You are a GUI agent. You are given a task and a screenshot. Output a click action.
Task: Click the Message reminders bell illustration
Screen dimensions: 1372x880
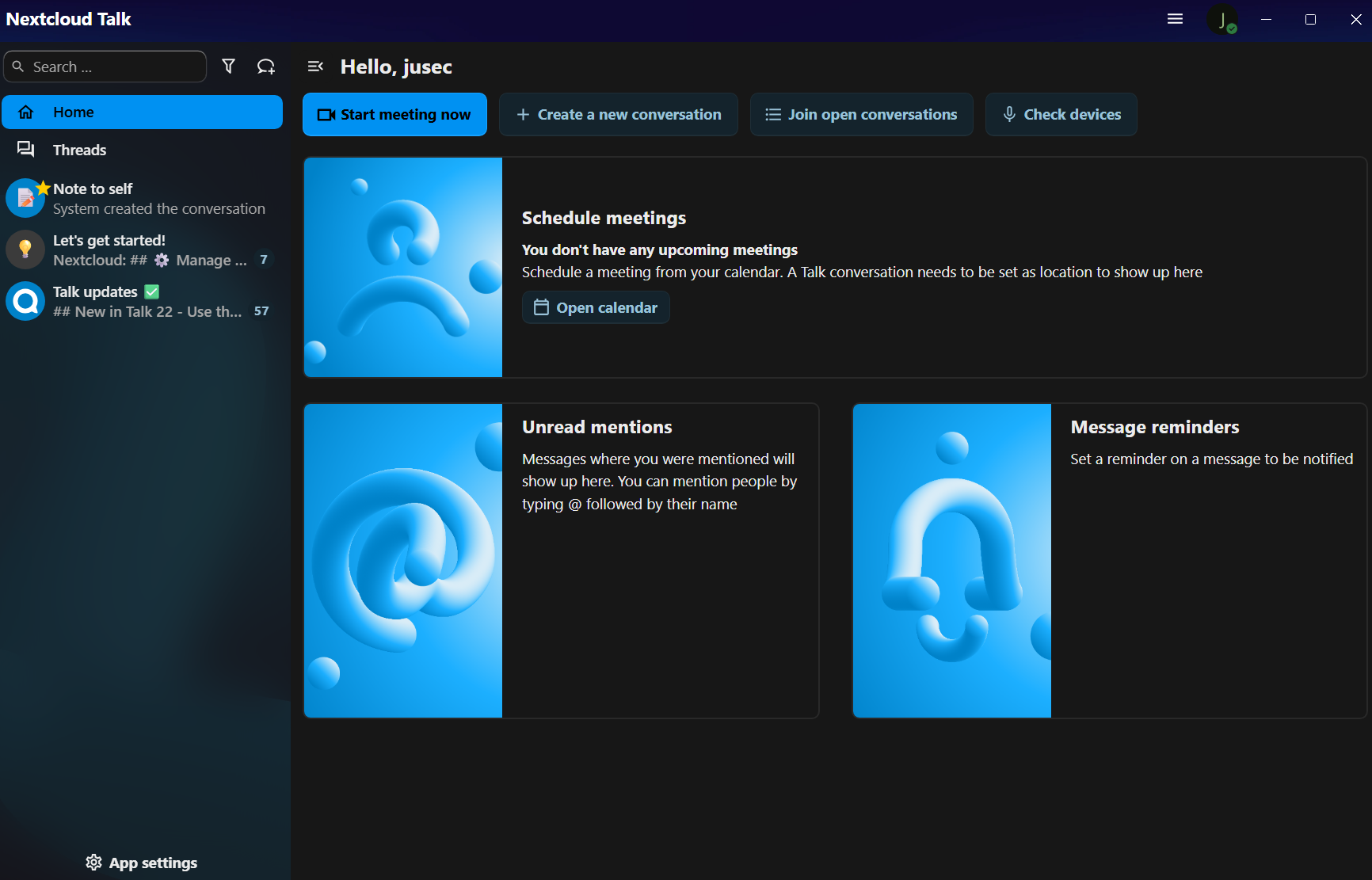coord(951,561)
